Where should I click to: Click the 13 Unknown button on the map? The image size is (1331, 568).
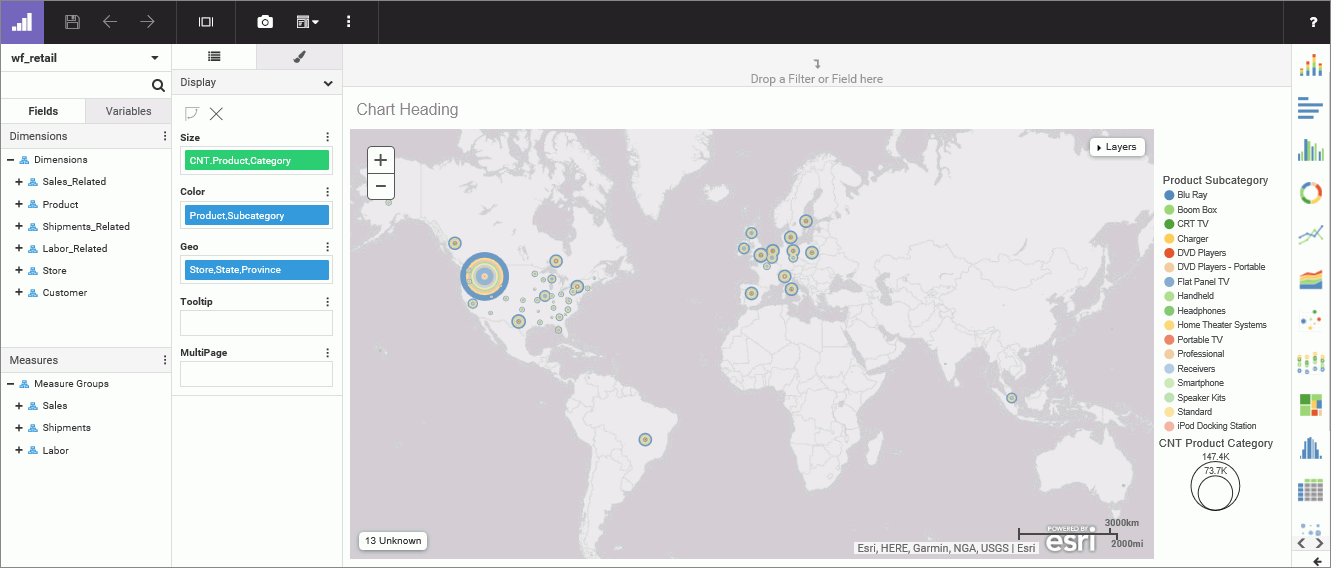(392, 541)
